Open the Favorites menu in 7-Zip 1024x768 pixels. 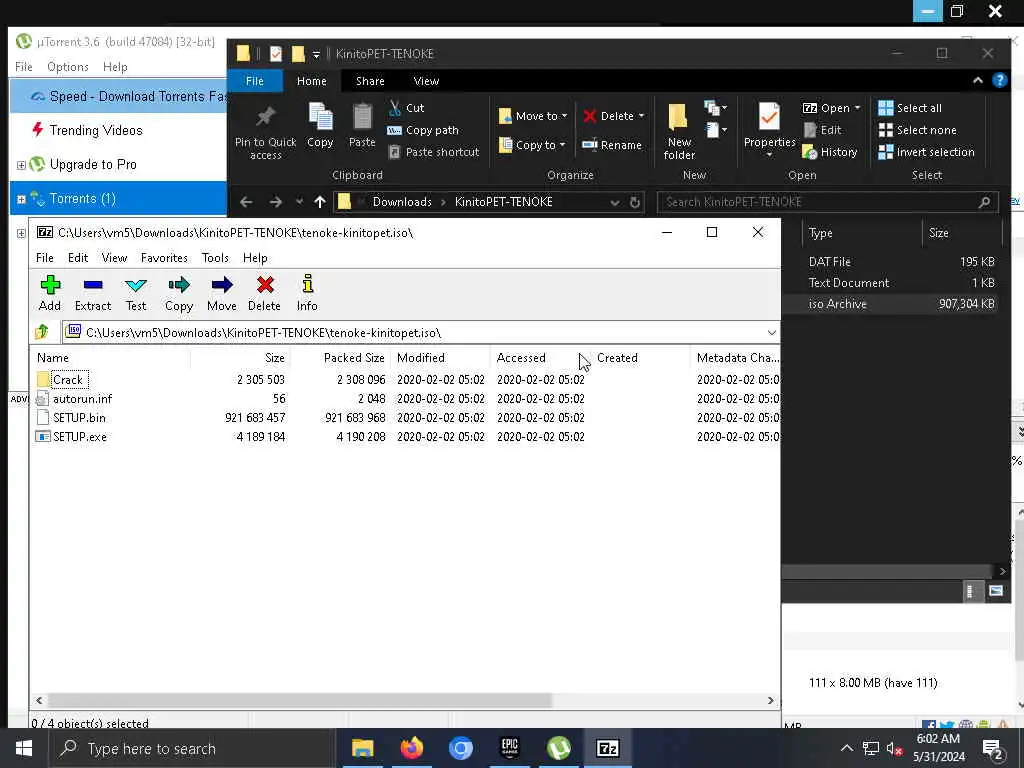[164, 258]
